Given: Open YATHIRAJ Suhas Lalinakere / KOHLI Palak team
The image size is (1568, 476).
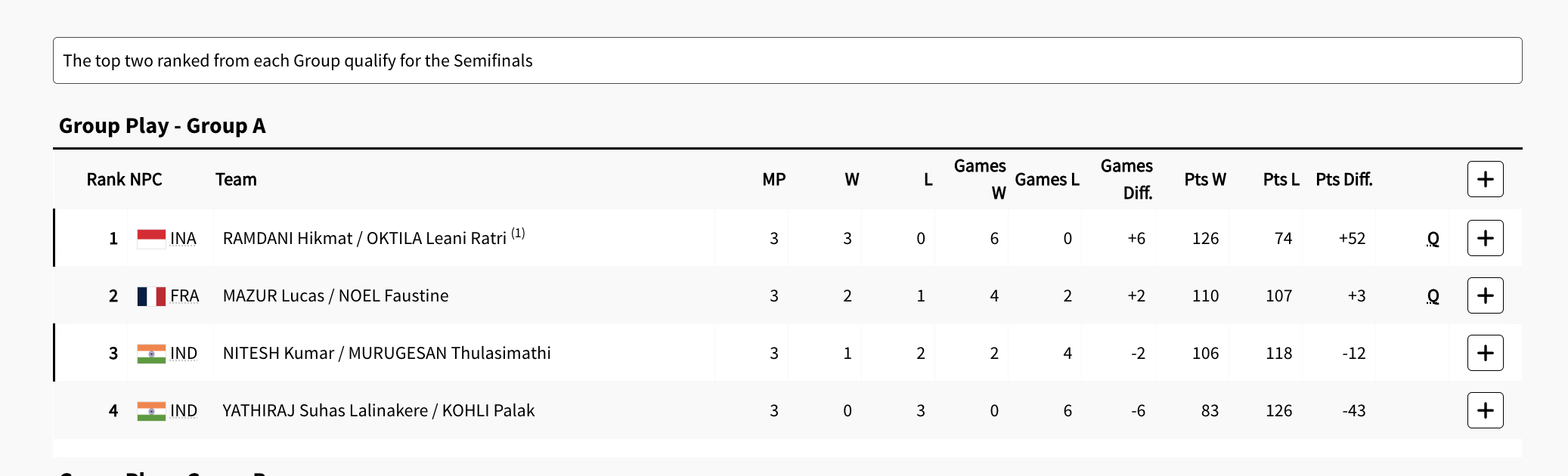Looking at the screenshot, I should click(378, 411).
